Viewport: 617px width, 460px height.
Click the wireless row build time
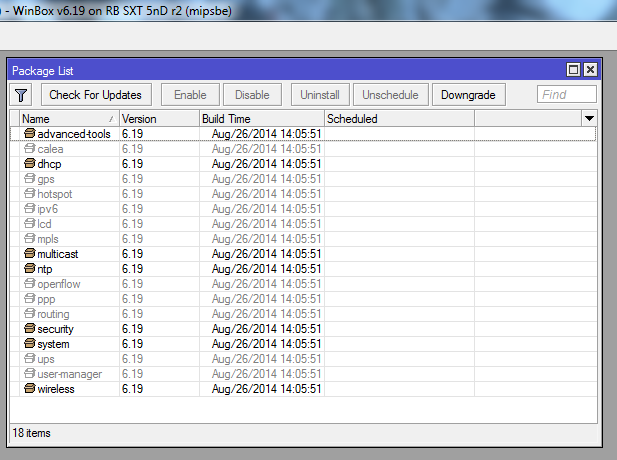pyautogui.click(x=266, y=389)
